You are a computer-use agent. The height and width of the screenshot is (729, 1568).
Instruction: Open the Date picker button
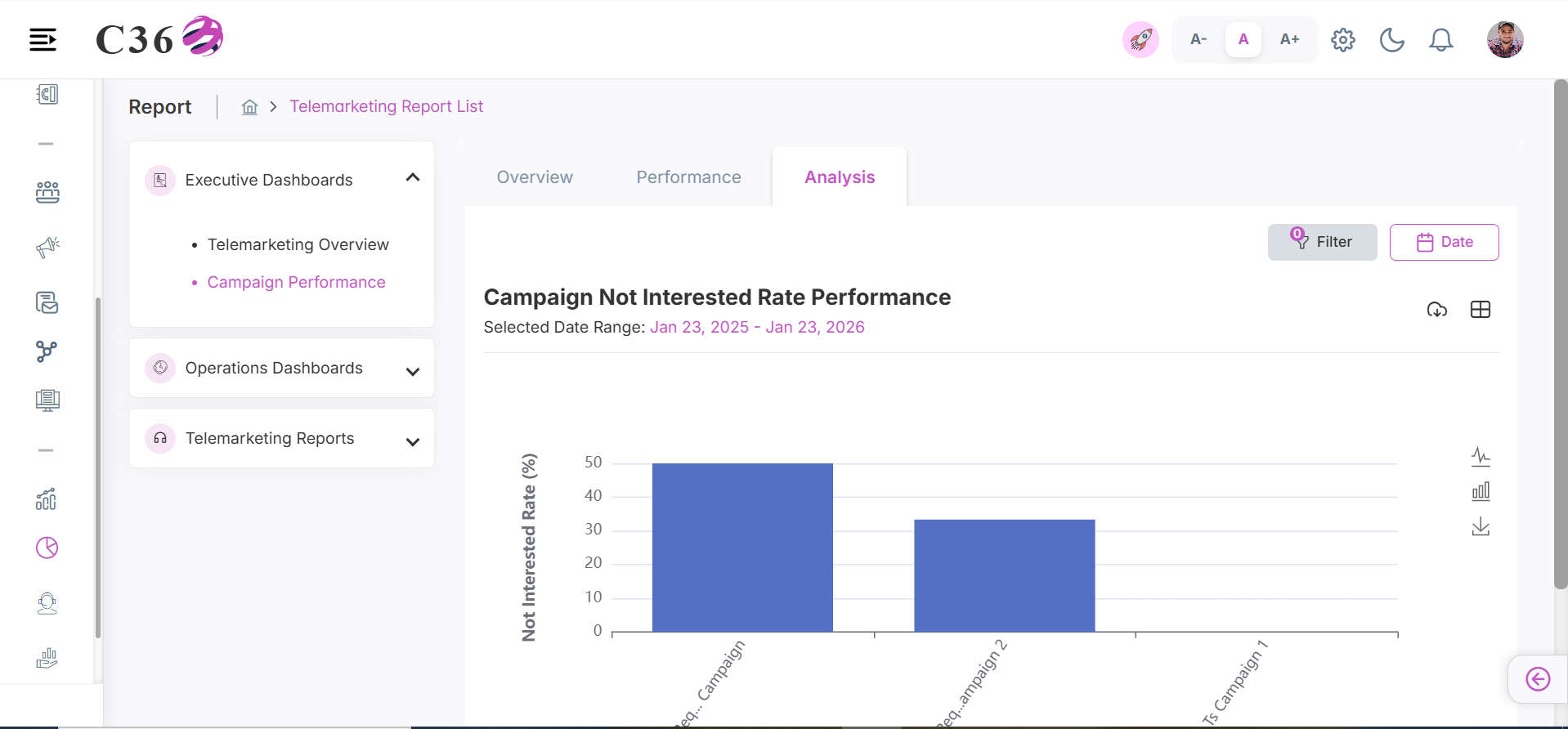(1444, 242)
